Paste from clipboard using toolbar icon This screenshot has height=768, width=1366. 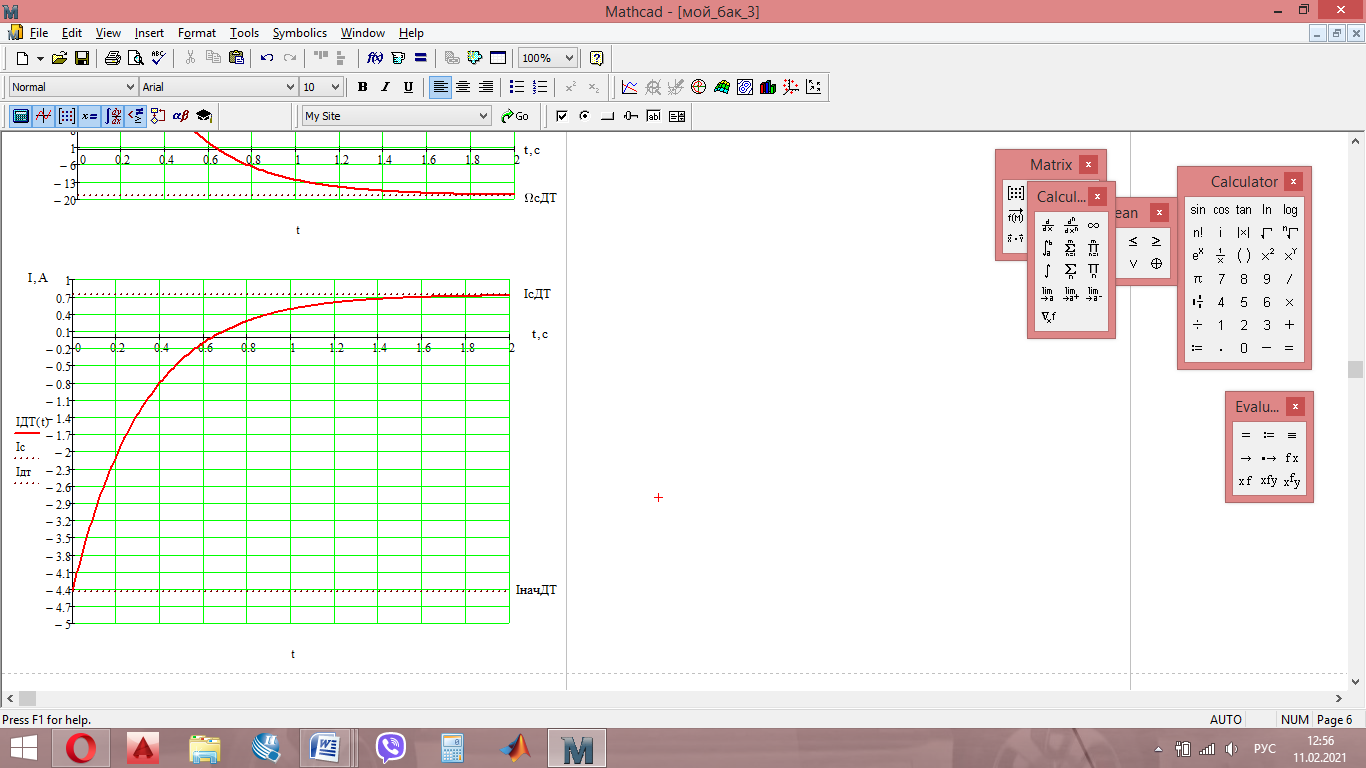point(235,58)
